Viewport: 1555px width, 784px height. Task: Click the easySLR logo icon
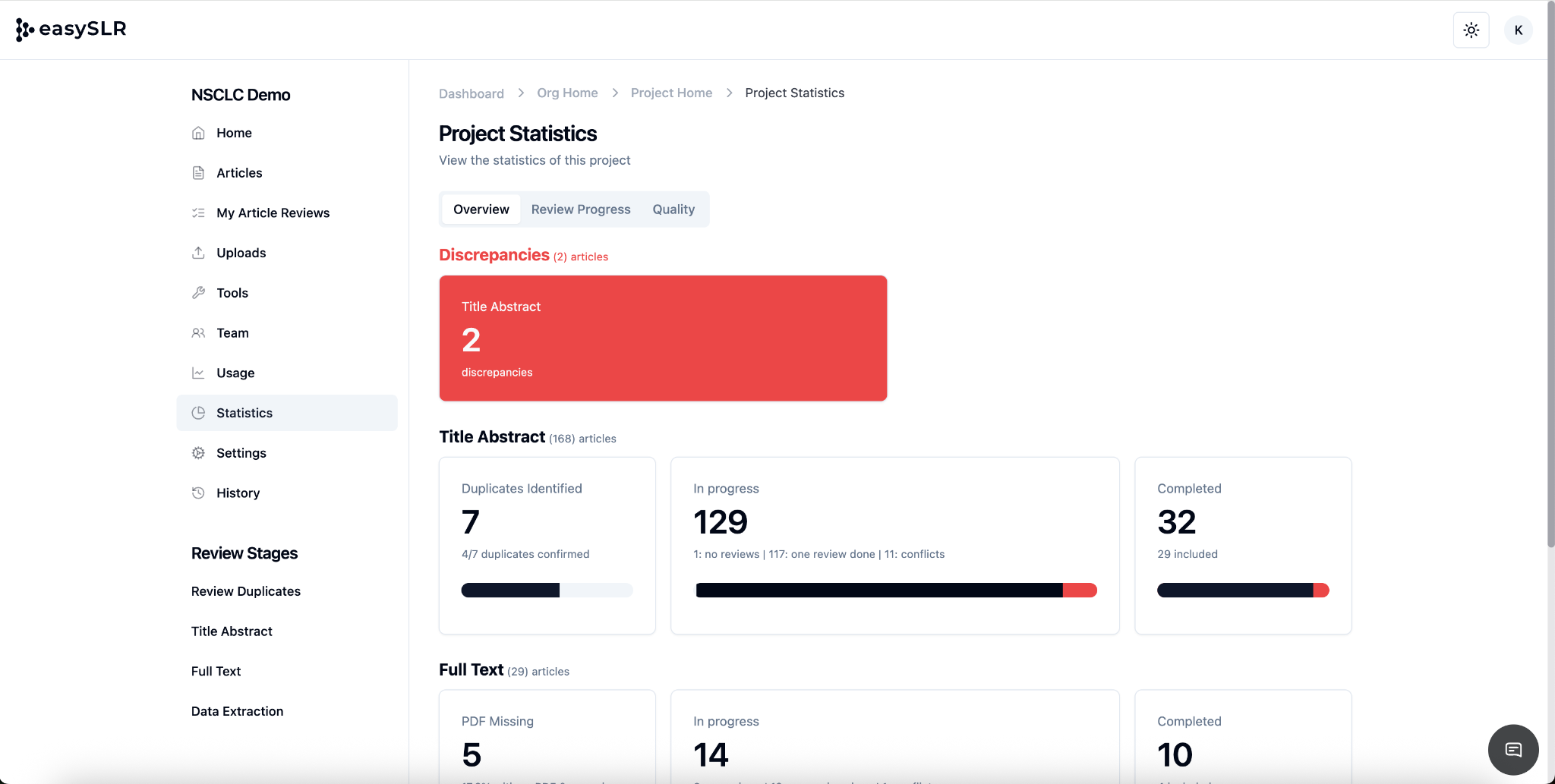coord(24,30)
